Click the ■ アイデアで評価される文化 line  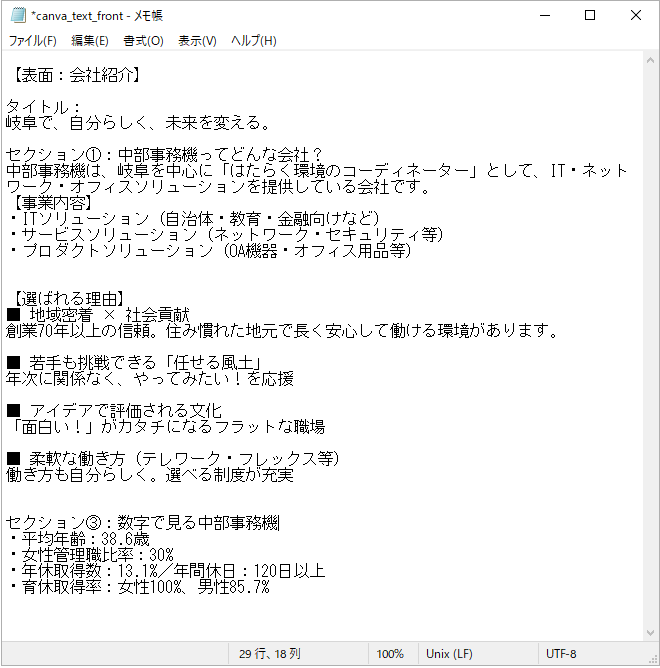pyautogui.click(x=114, y=411)
